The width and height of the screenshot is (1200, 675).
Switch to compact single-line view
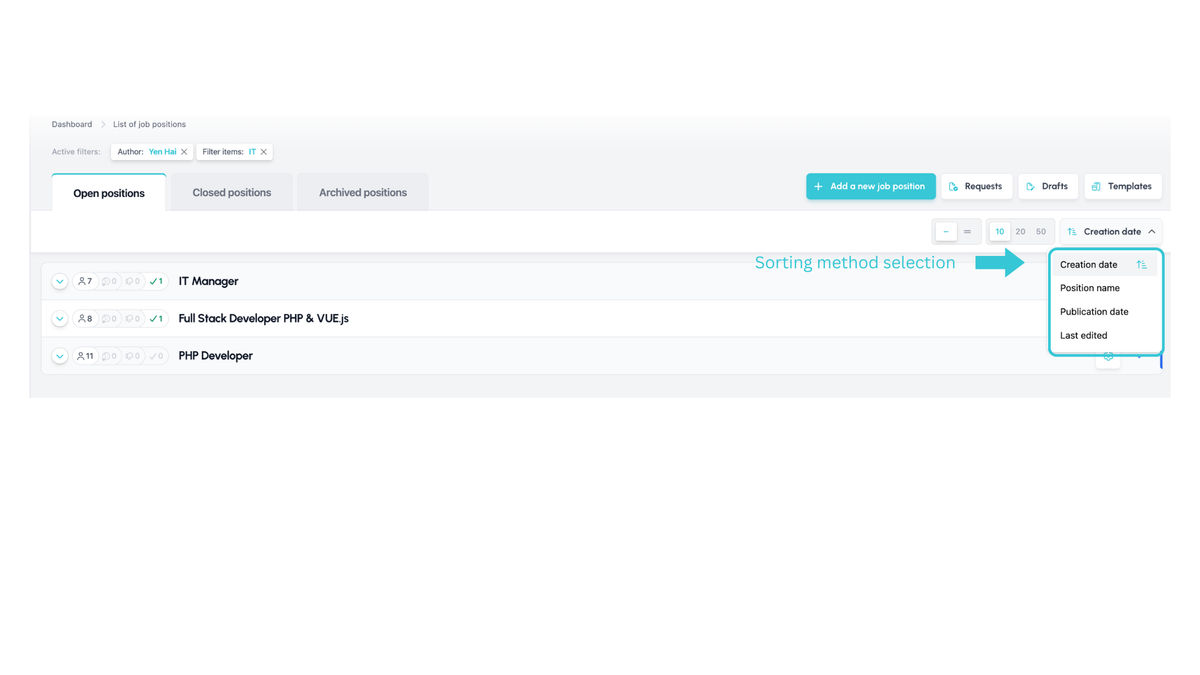coord(946,231)
